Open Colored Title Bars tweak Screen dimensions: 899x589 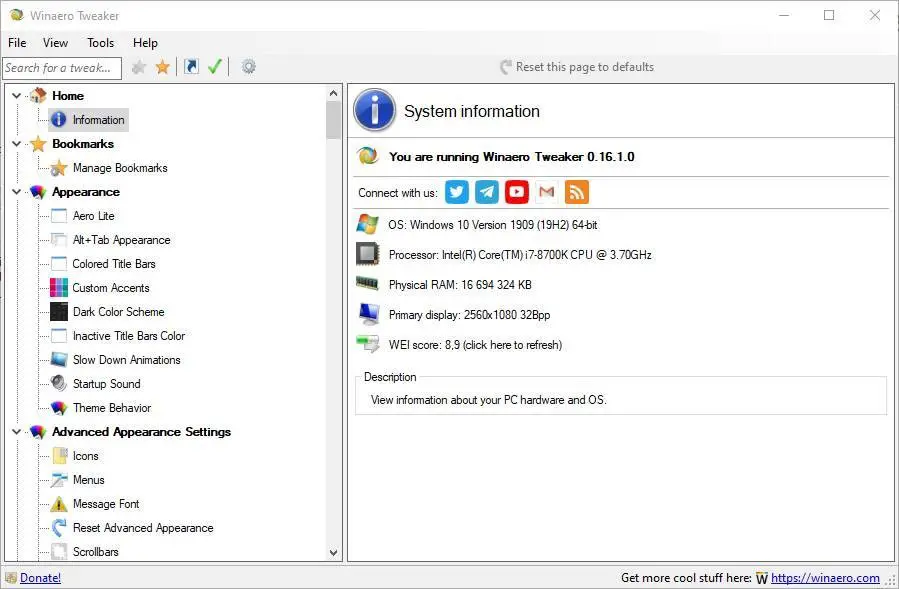pyautogui.click(x=114, y=264)
